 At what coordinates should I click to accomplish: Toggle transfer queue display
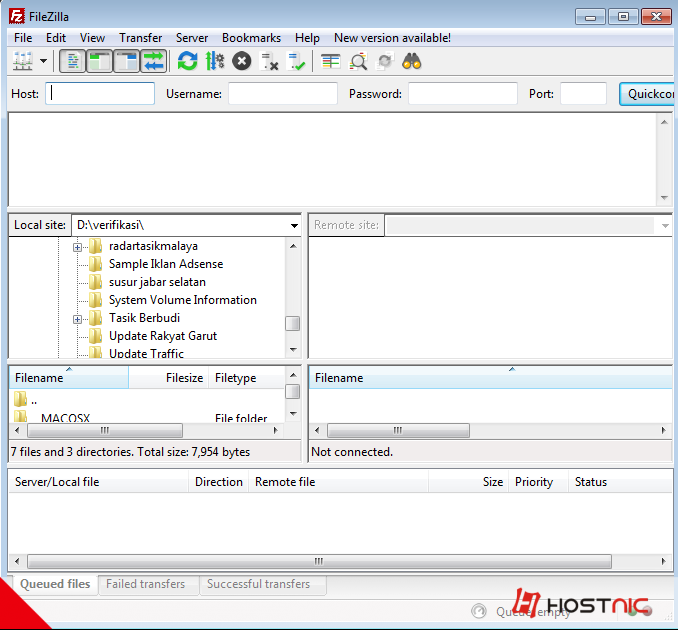pos(154,61)
